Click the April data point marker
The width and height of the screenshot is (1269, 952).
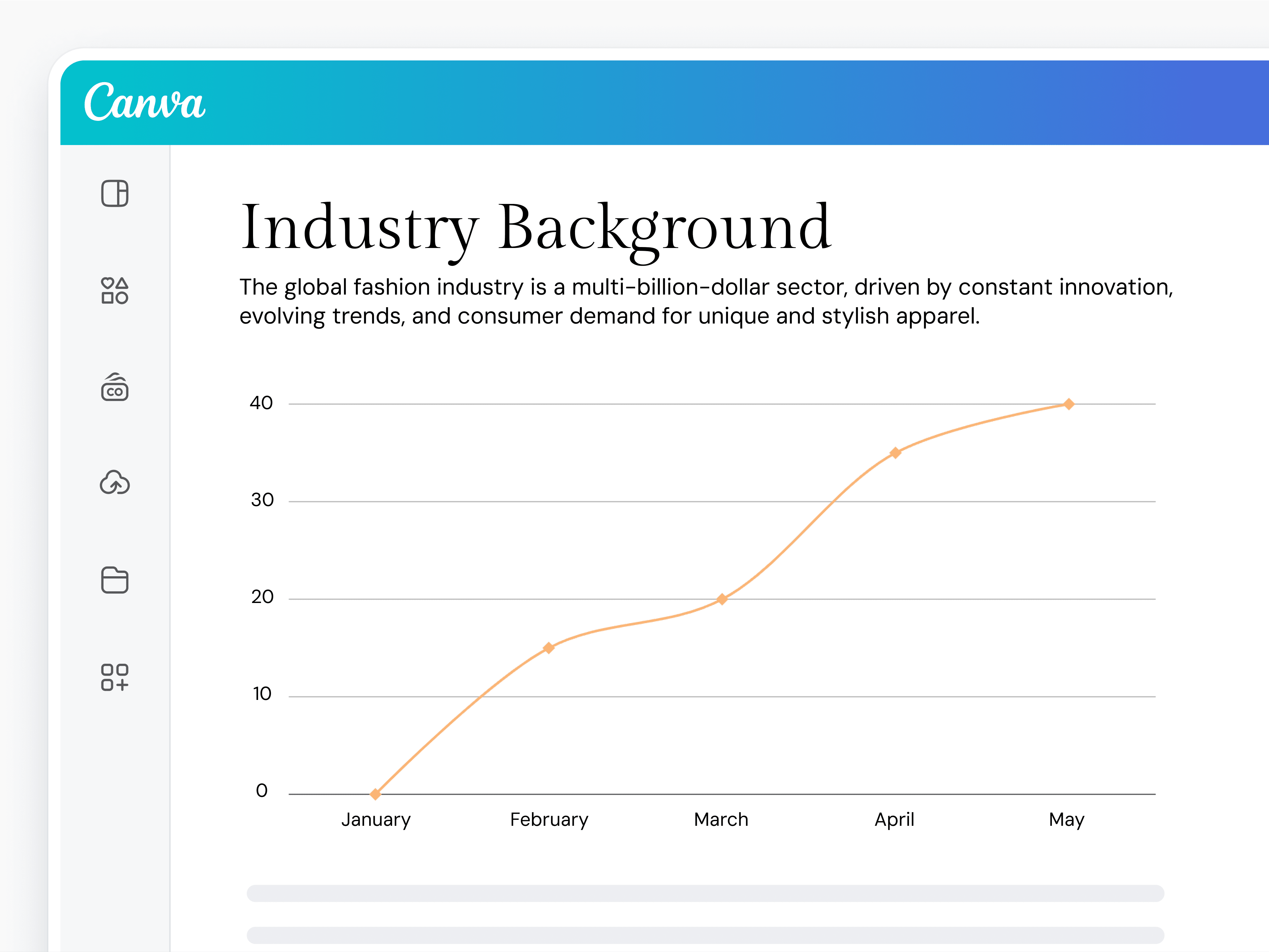[895, 453]
